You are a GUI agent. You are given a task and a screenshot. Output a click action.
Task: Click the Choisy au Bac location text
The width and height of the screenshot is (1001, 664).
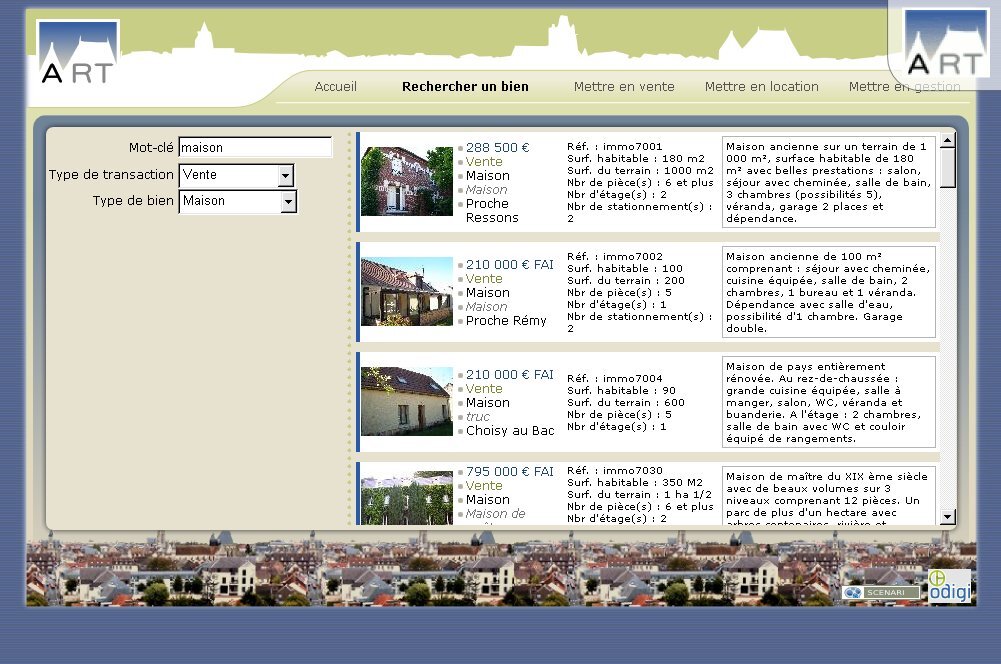509,430
